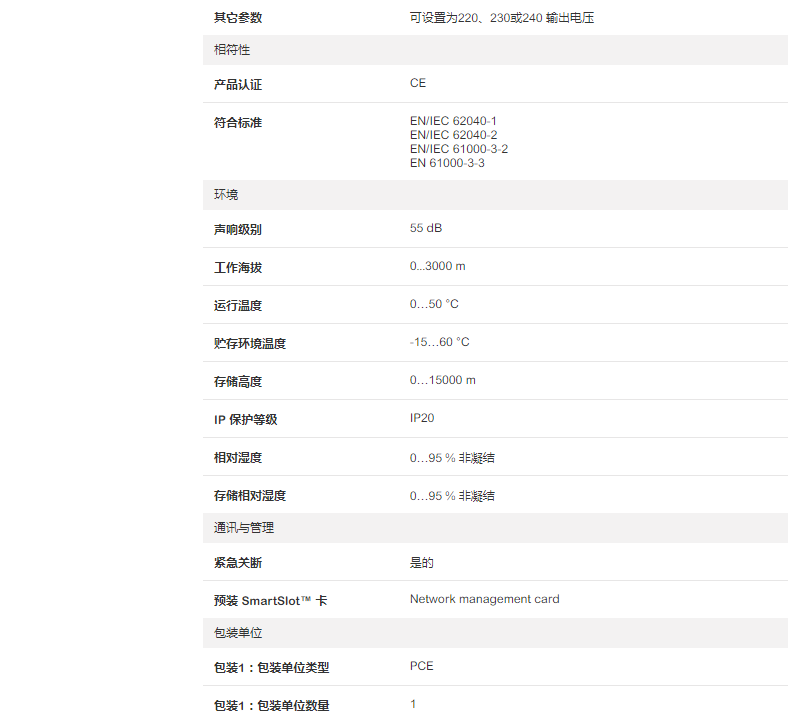Click the 运行温度 row label

(238, 306)
